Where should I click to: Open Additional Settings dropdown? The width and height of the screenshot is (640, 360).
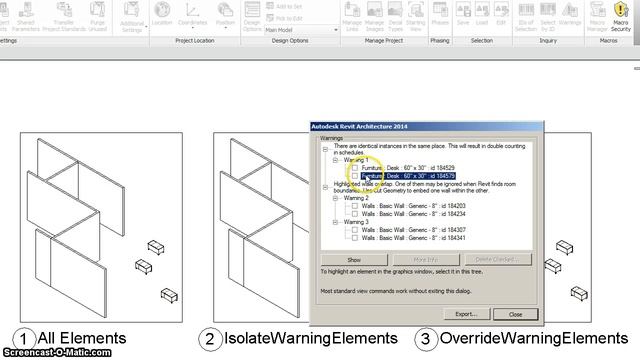click(x=132, y=17)
